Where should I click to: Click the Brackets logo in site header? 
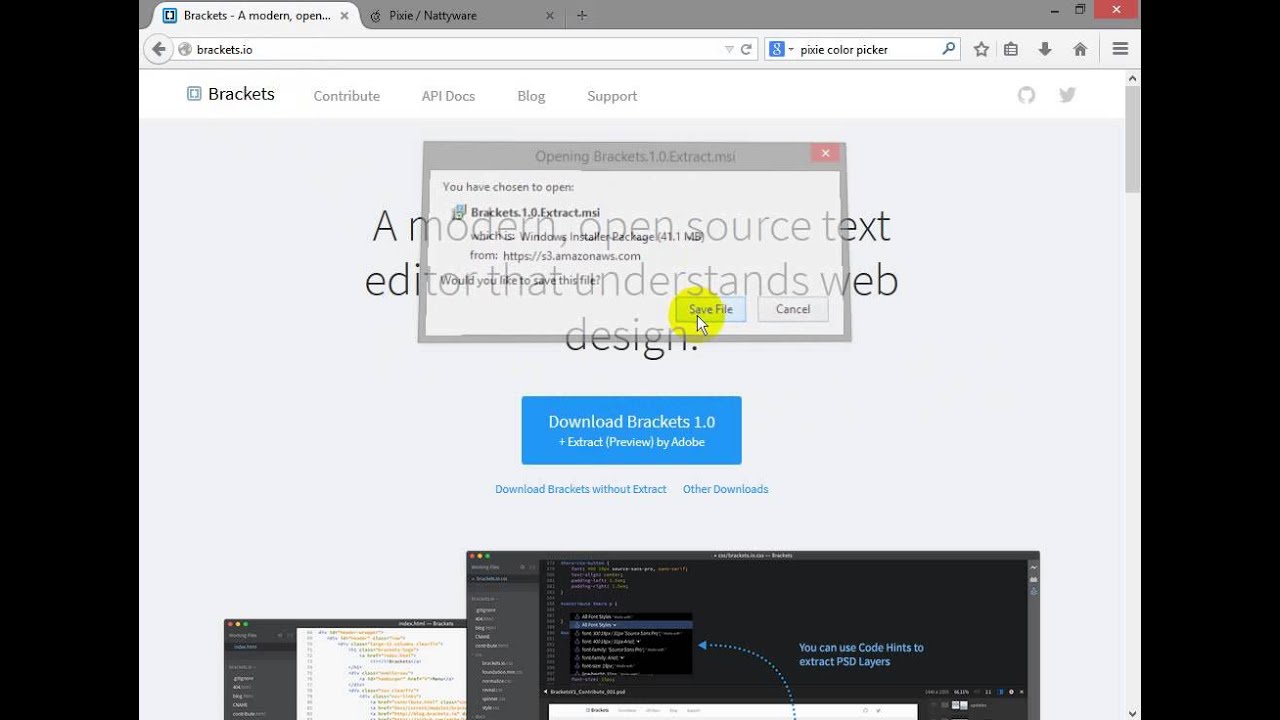(231, 94)
